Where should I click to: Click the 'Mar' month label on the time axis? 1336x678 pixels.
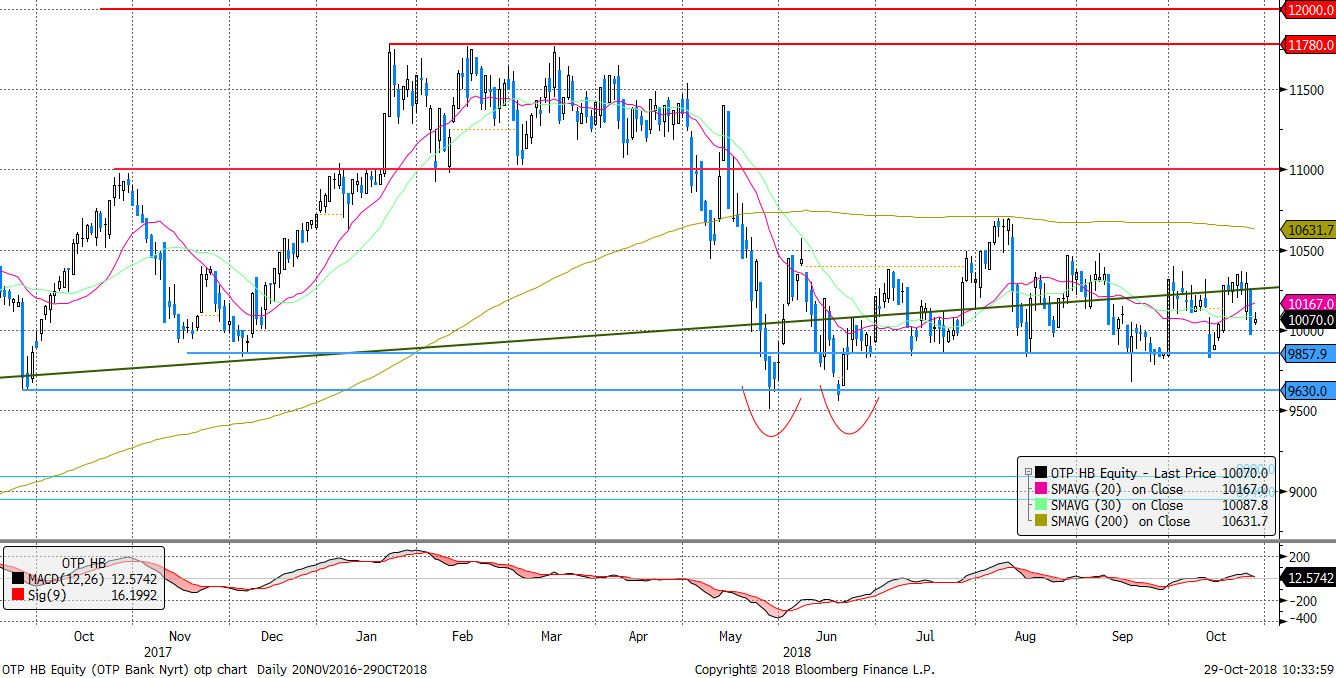(x=552, y=635)
